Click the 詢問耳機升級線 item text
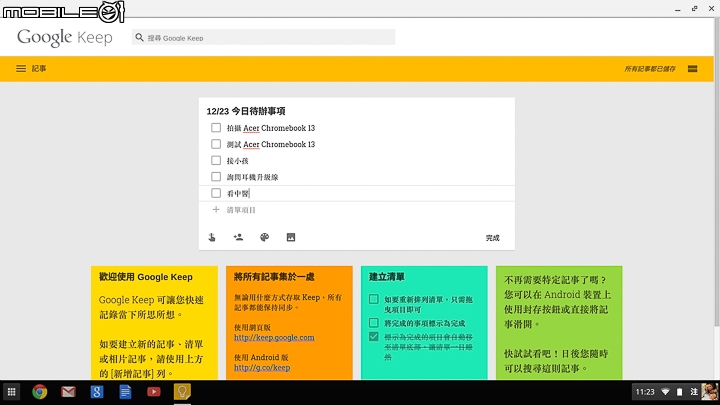Screen dimensions: 720x405 tap(252, 177)
